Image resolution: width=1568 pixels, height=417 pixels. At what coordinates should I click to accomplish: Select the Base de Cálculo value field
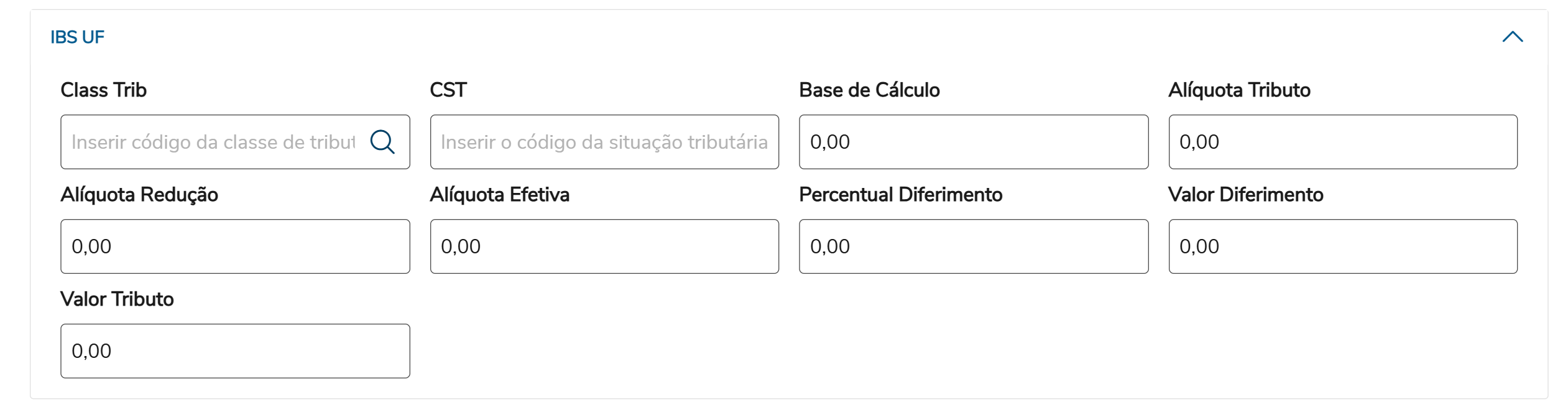(x=973, y=142)
